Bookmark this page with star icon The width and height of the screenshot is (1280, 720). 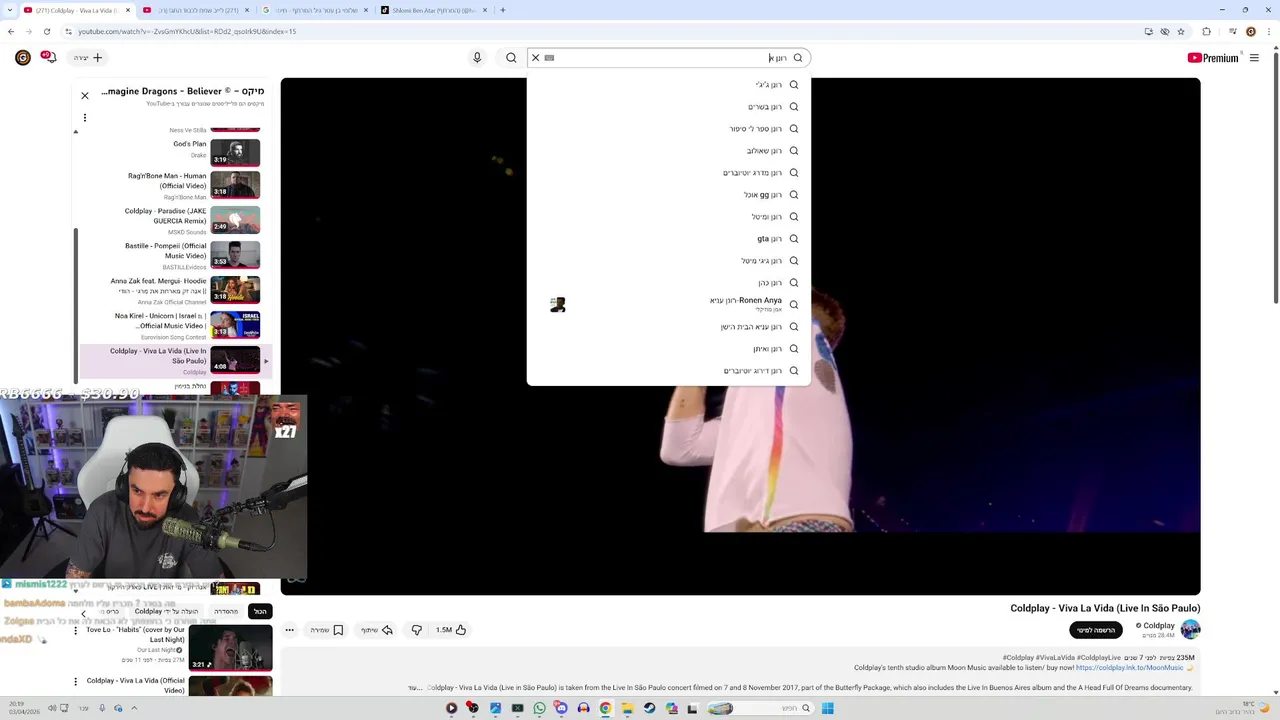tap(1181, 31)
